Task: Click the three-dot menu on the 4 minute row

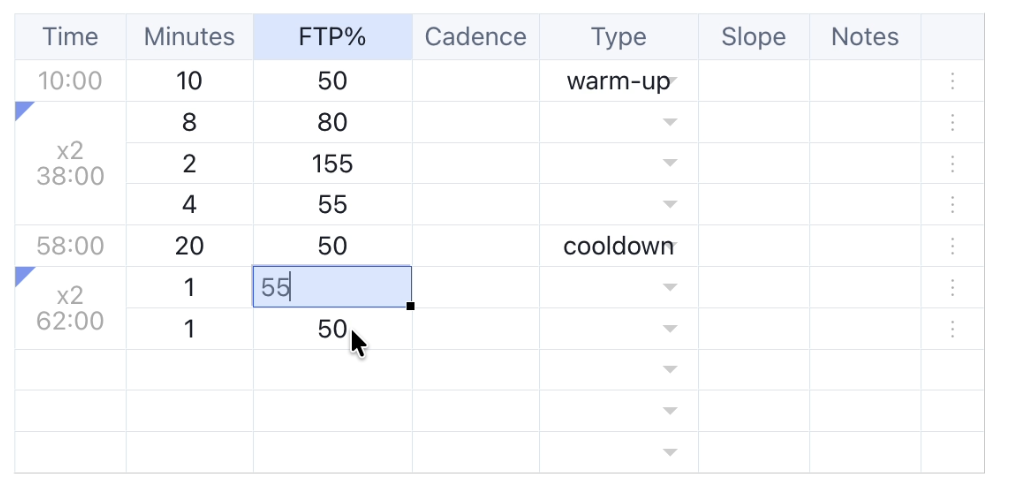Action: (952, 204)
